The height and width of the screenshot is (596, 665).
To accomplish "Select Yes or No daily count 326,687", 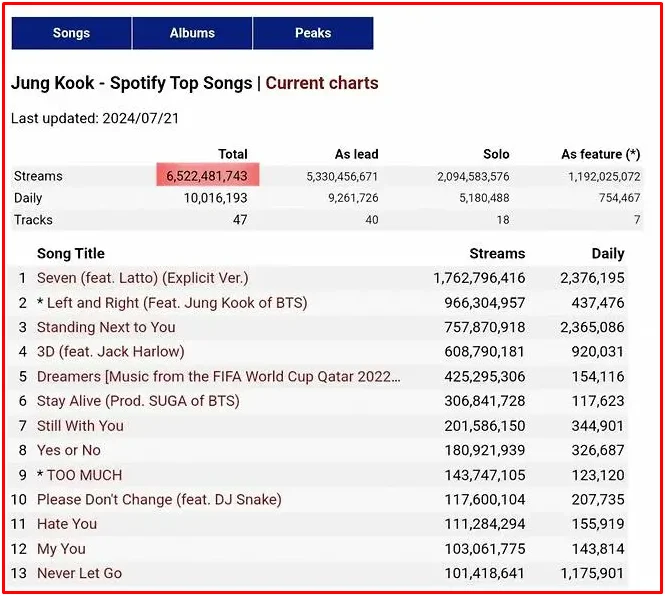I will (x=598, y=450).
